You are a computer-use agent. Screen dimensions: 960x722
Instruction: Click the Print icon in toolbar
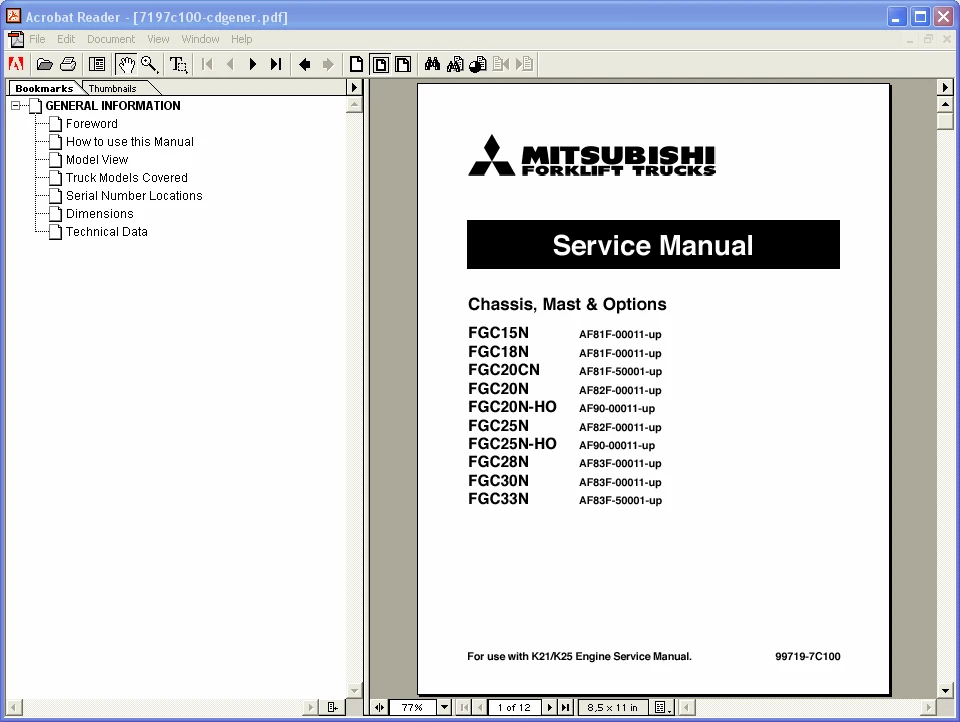68,64
